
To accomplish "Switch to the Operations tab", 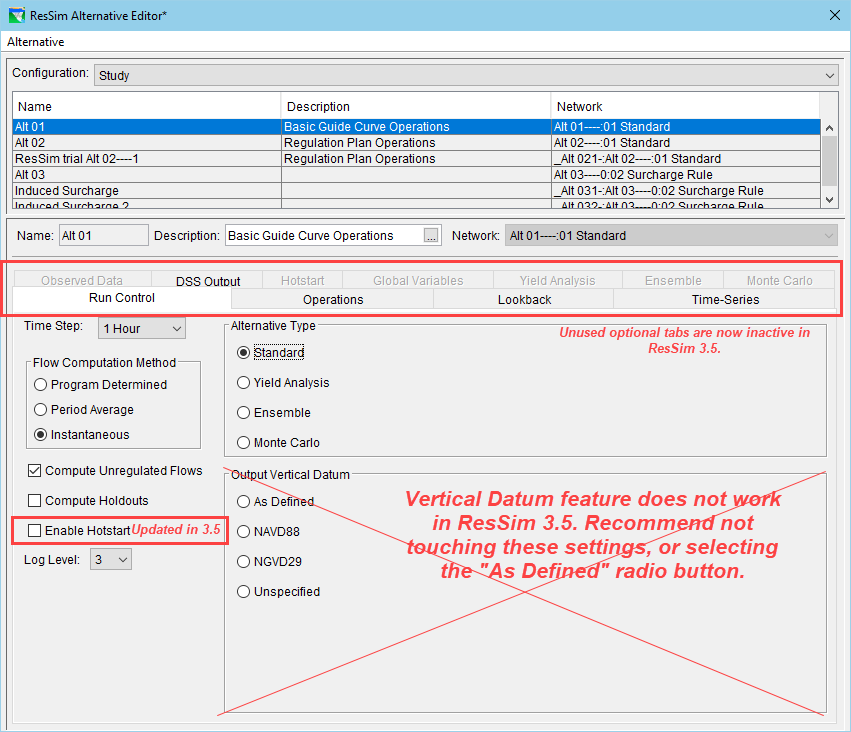I will tap(333, 300).
